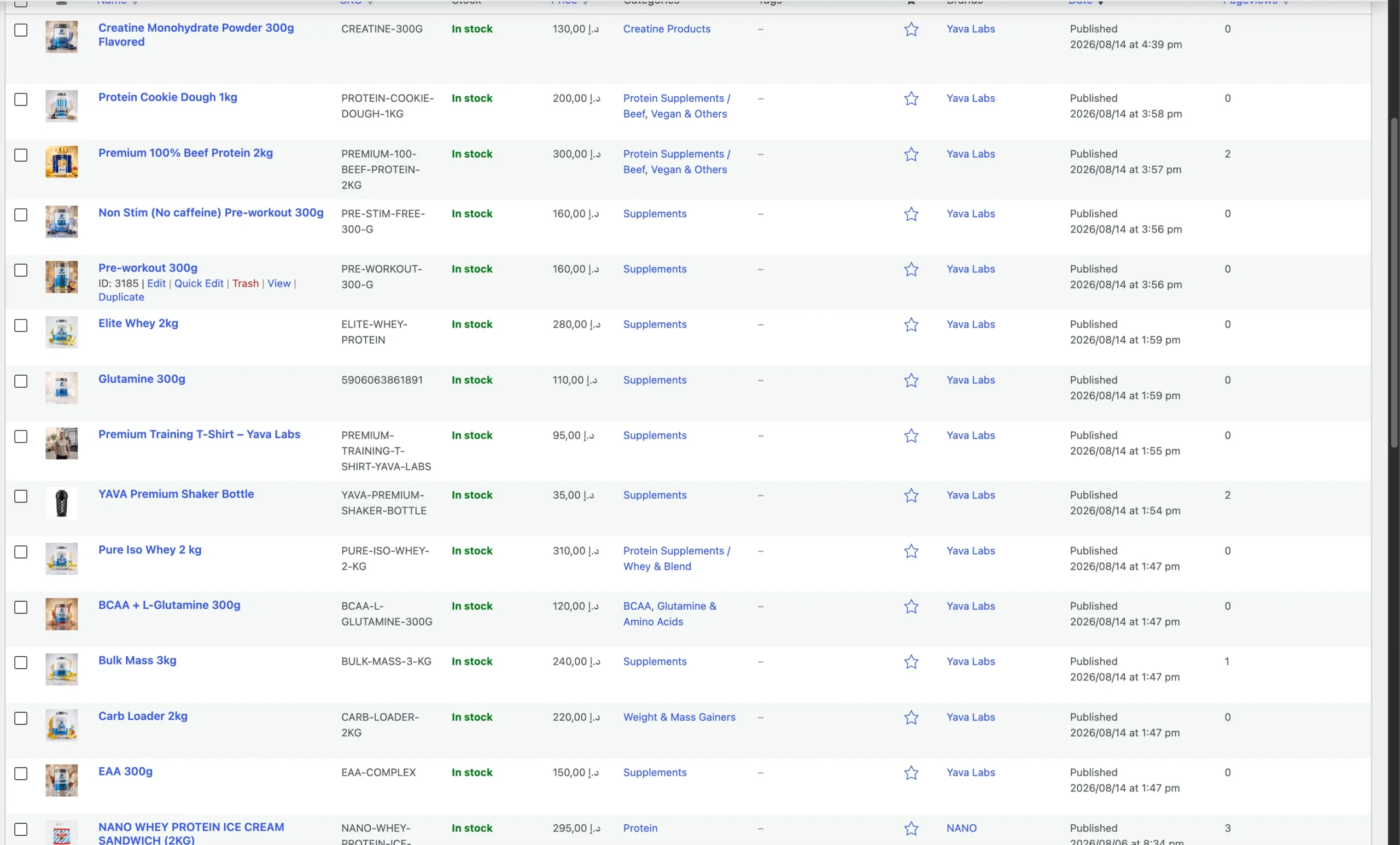1400x845 pixels.
Task: Click the EAA-COMPLEX SKU text
Action: click(x=378, y=772)
